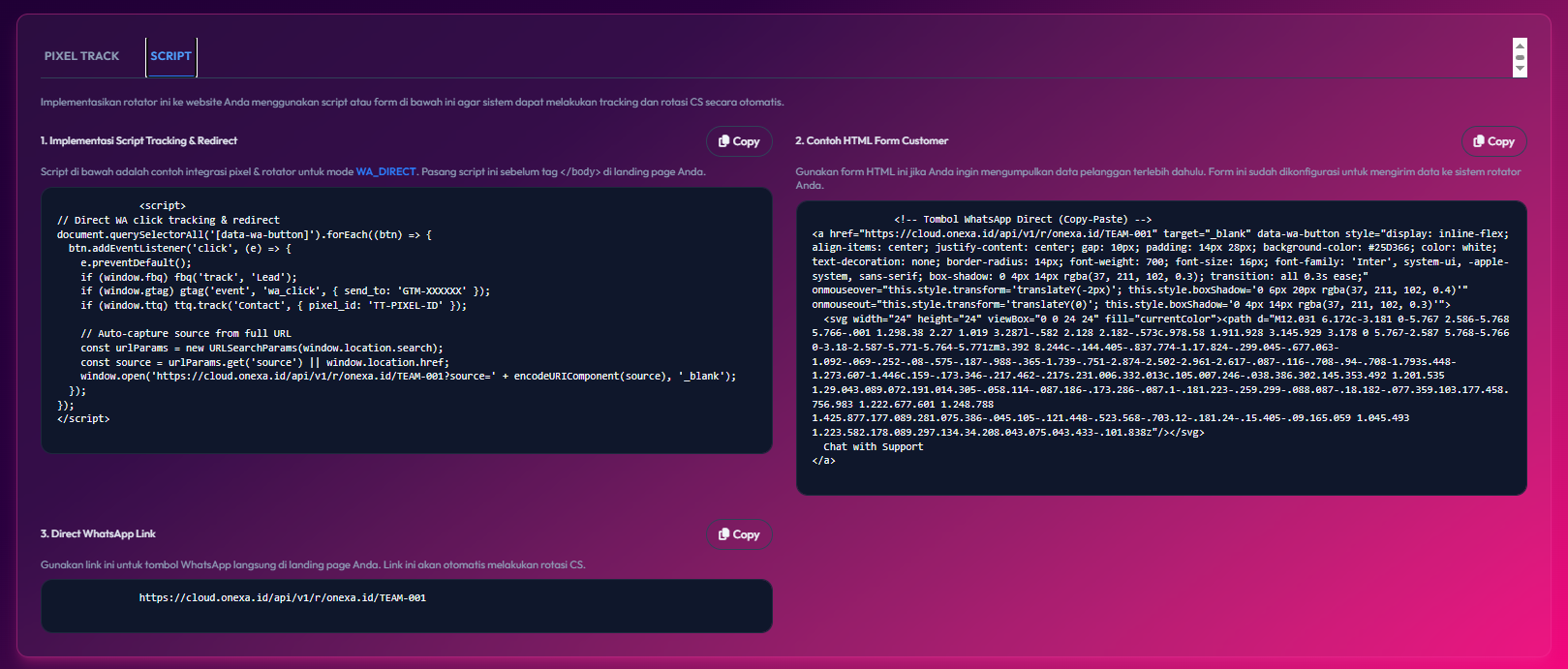Copy the Direct WhatsApp Link

coord(739,534)
